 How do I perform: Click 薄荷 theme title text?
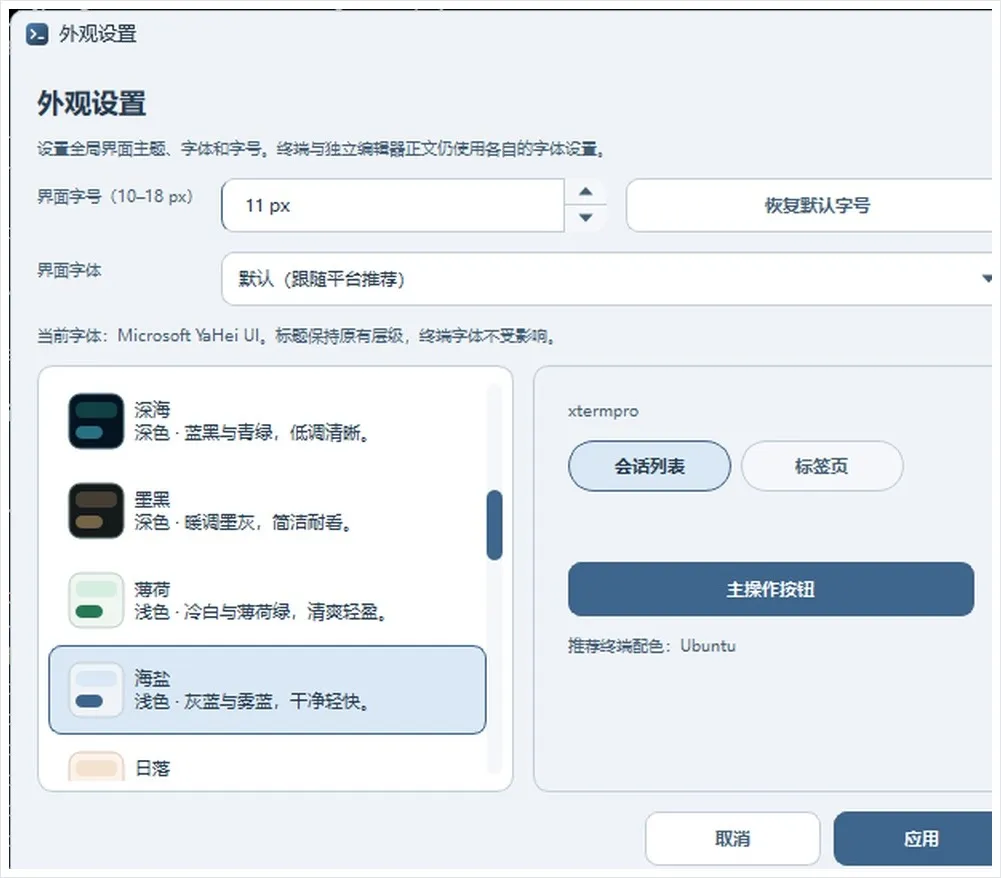(x=152, y=589)
